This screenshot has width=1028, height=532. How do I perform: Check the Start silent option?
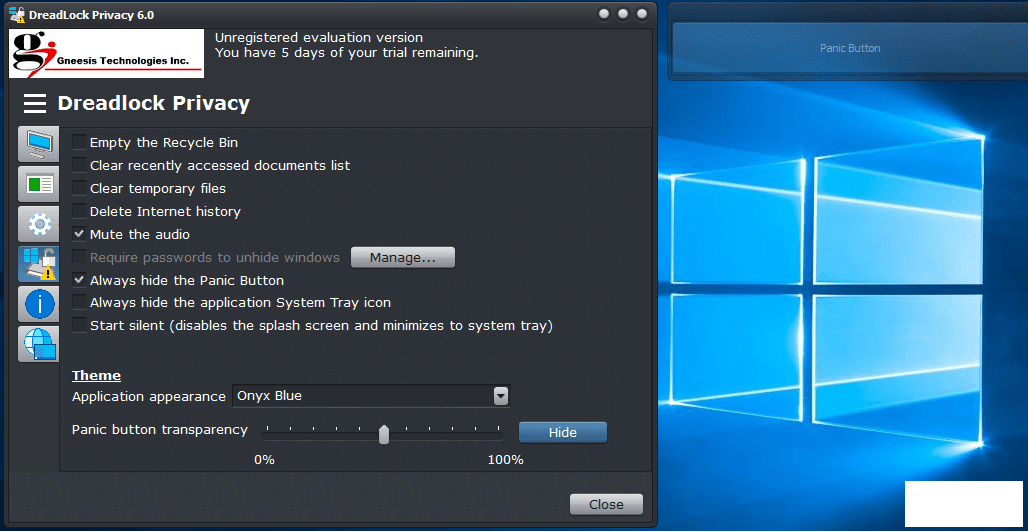coord(79,325)
